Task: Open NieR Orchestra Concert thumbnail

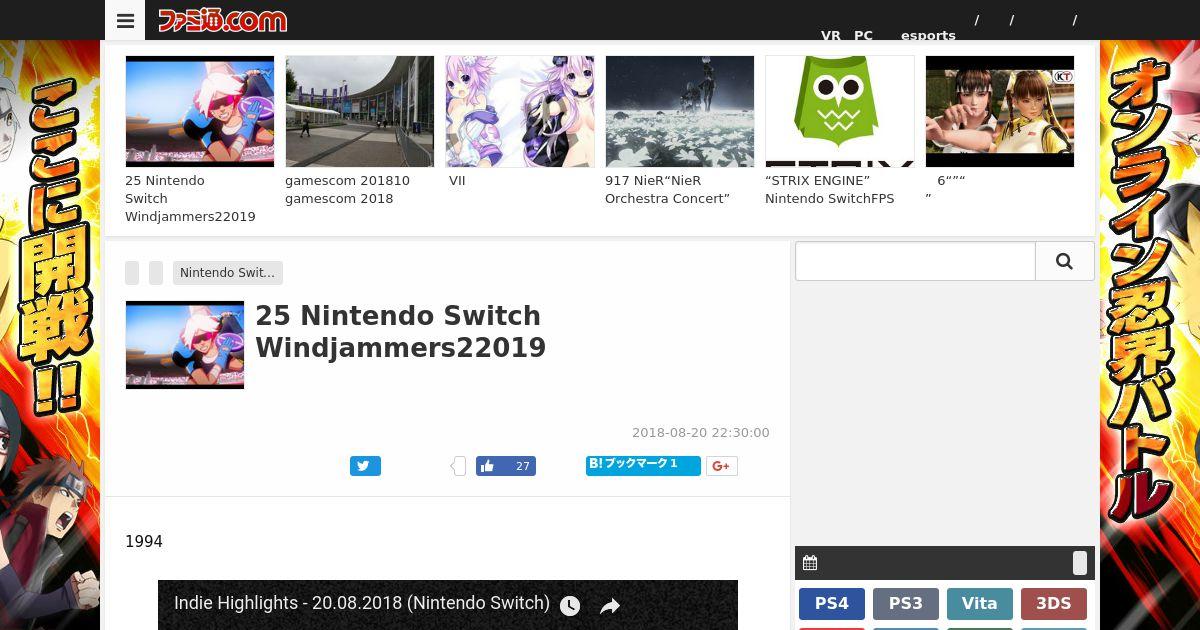Action: tap(680, 111)
